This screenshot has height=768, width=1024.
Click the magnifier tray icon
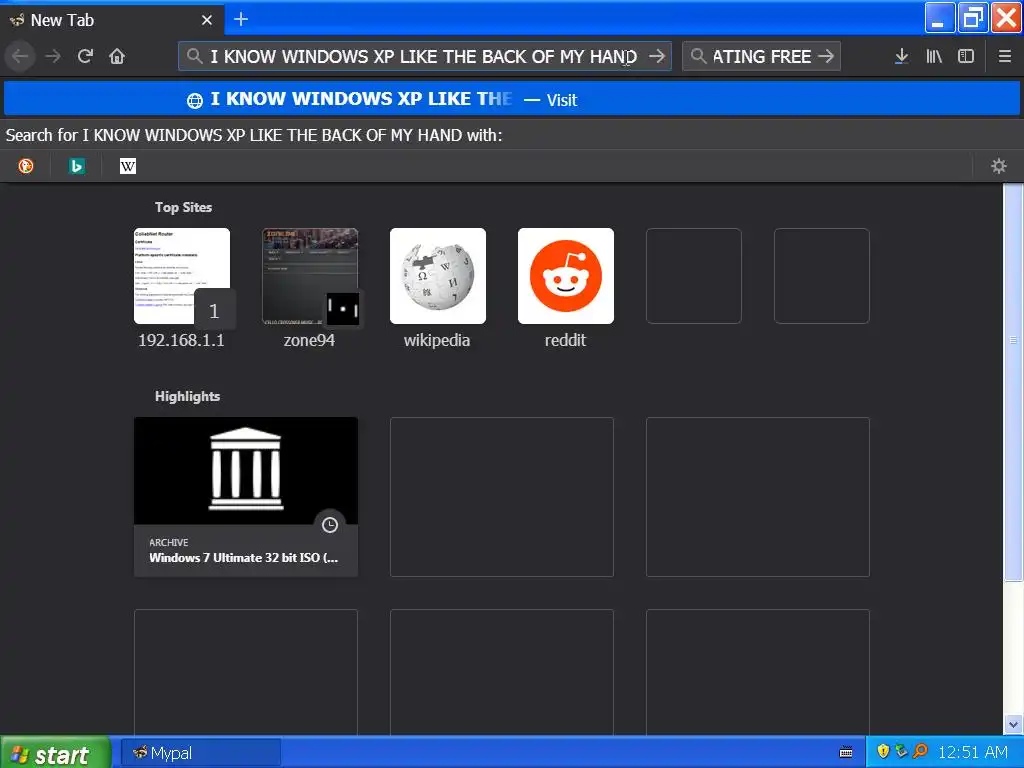pyautogui.click(x=920, y=752)
